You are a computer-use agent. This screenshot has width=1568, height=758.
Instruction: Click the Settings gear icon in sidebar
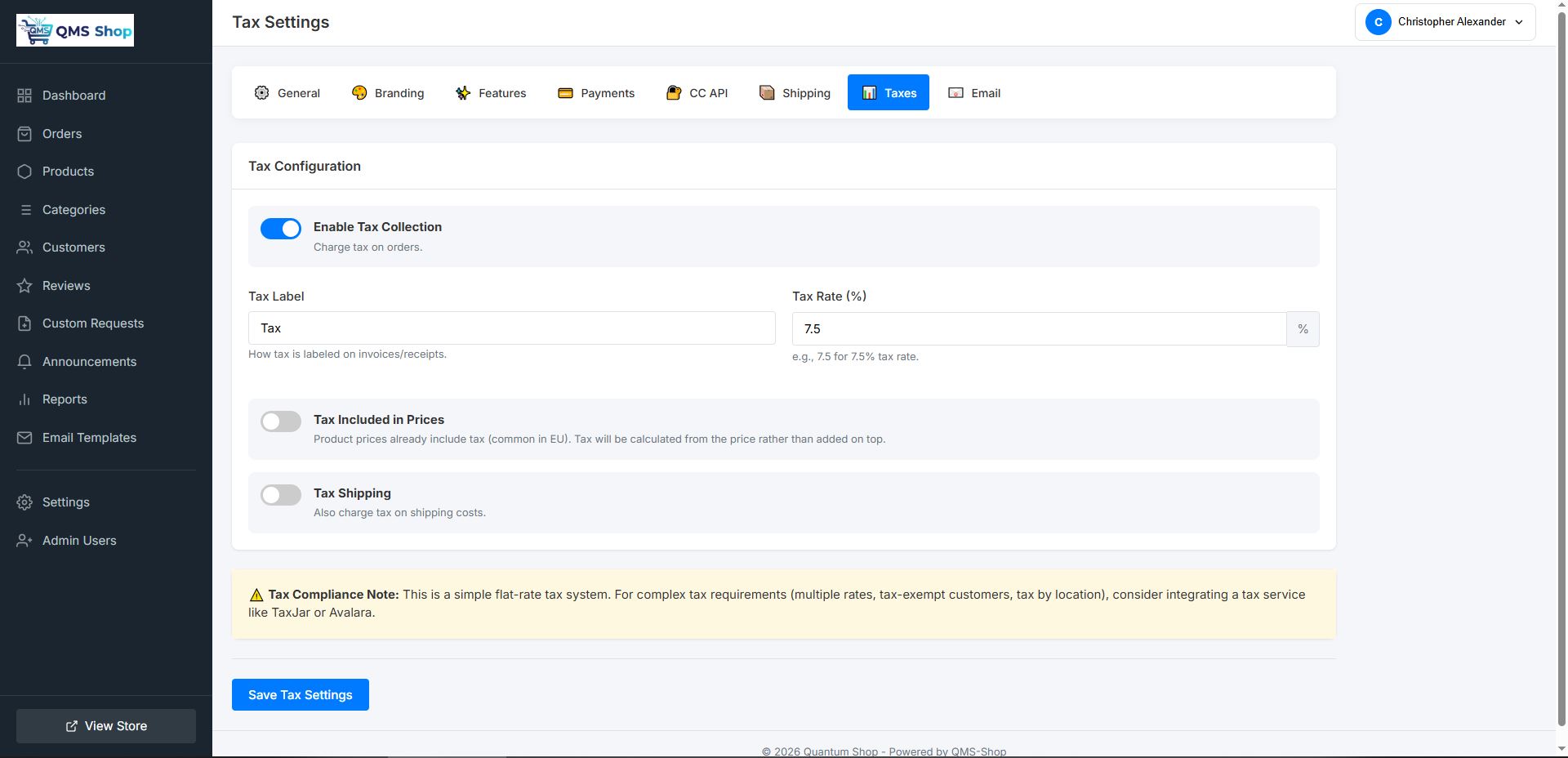coord(24,502)
